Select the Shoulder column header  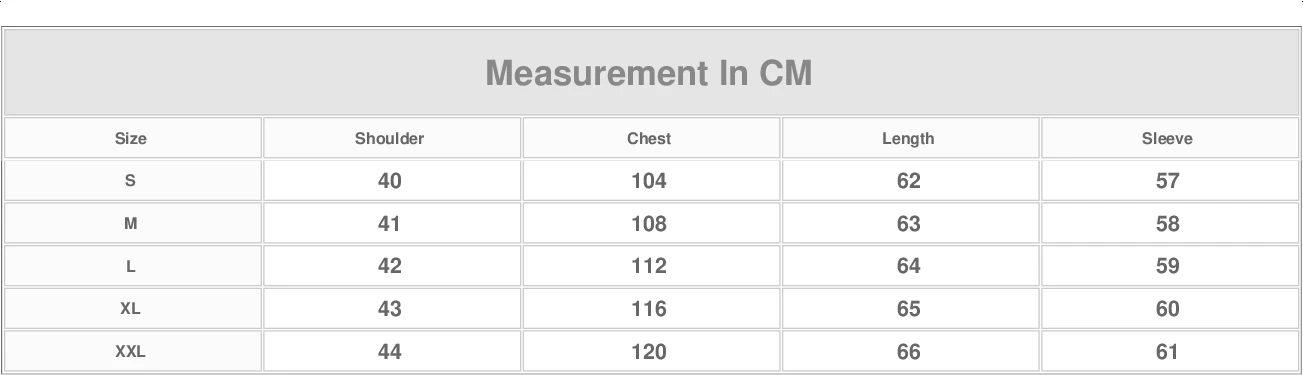click(x=390, y=138)
